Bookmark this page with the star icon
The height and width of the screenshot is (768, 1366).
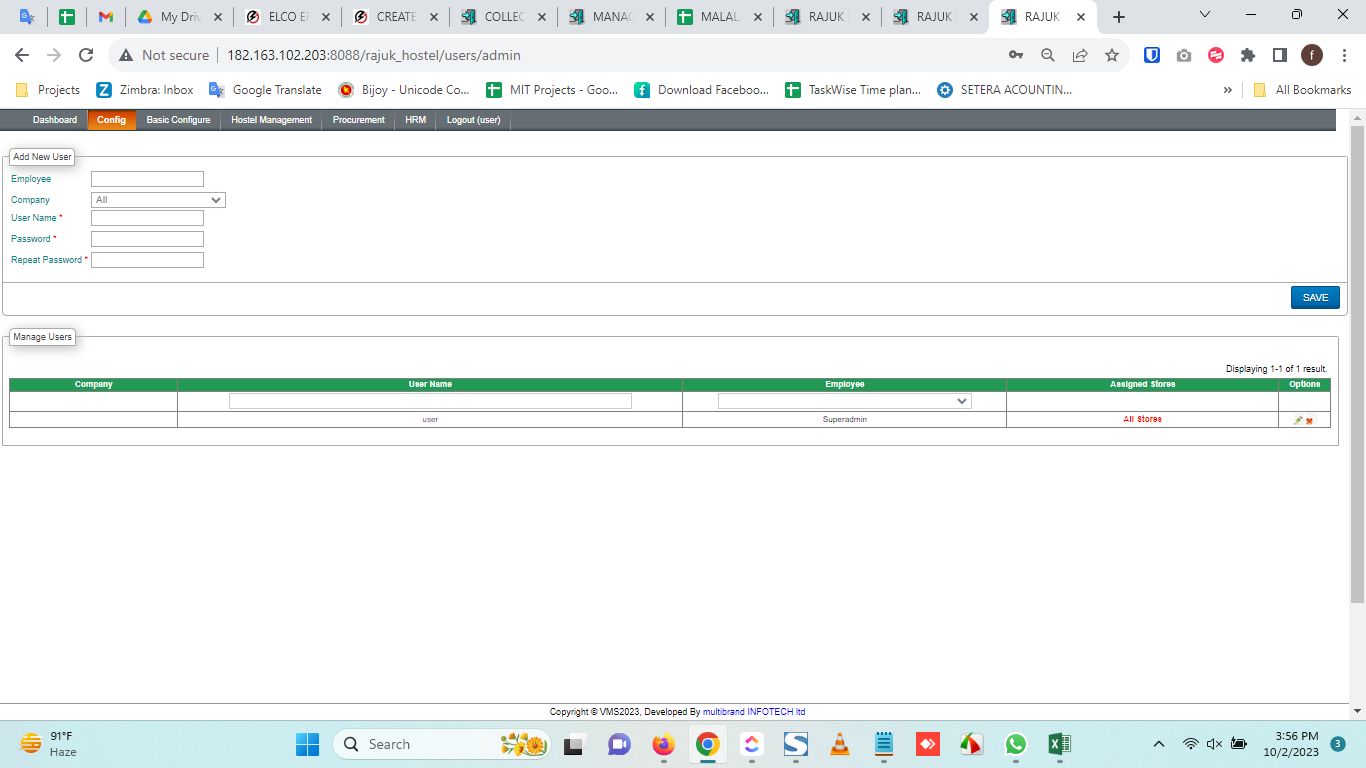1112,55
